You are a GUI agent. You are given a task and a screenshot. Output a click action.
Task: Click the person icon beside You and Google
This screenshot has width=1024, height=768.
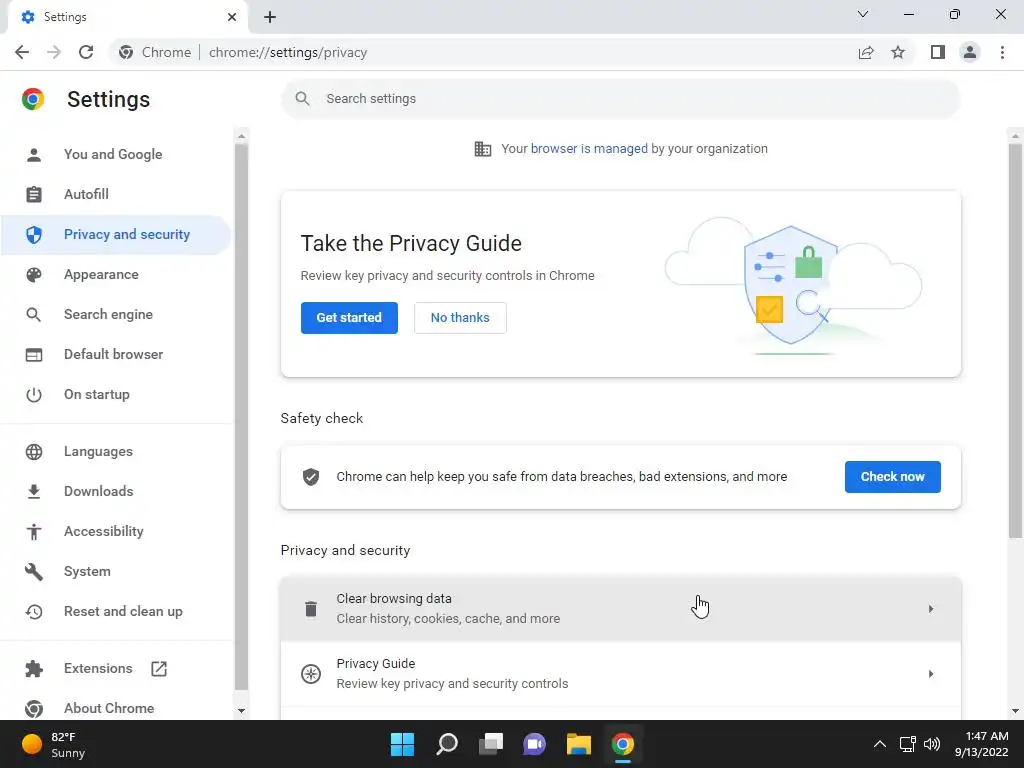pyautogui.click(x=33, y=154)
